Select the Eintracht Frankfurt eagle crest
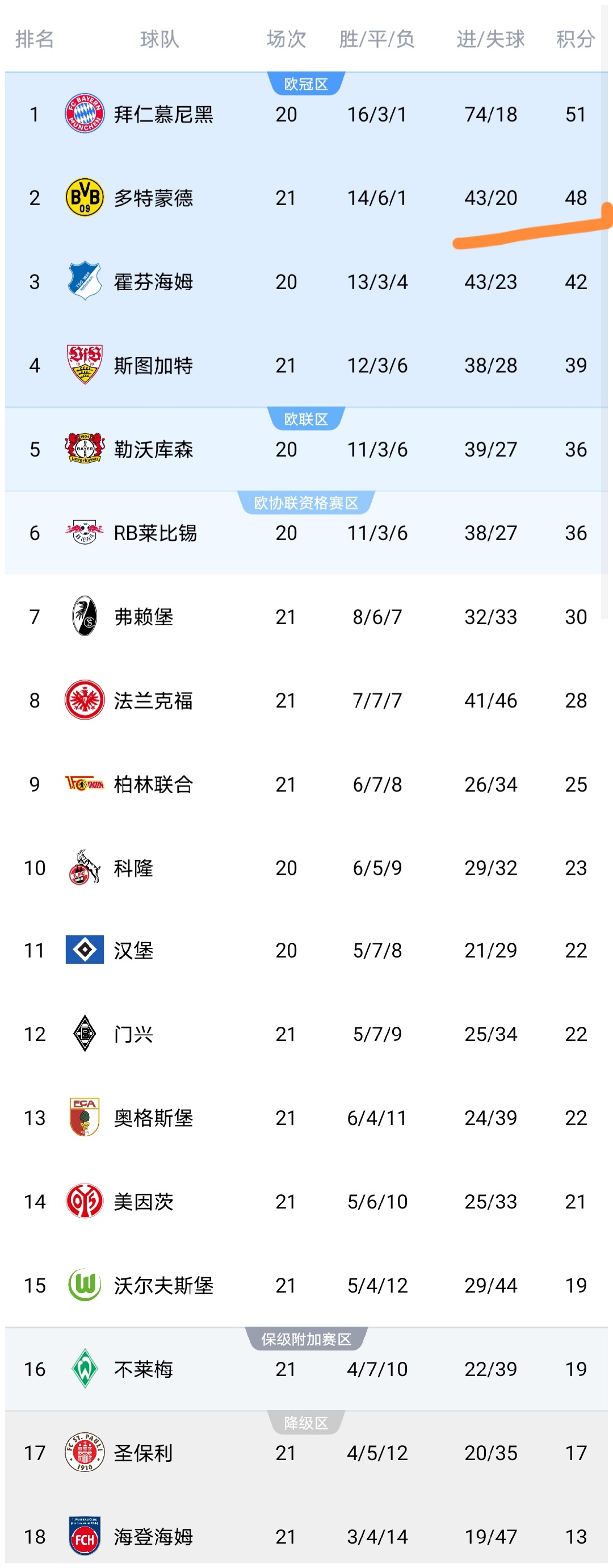The width and height of the screenshot is (613, 1568). 85,700
